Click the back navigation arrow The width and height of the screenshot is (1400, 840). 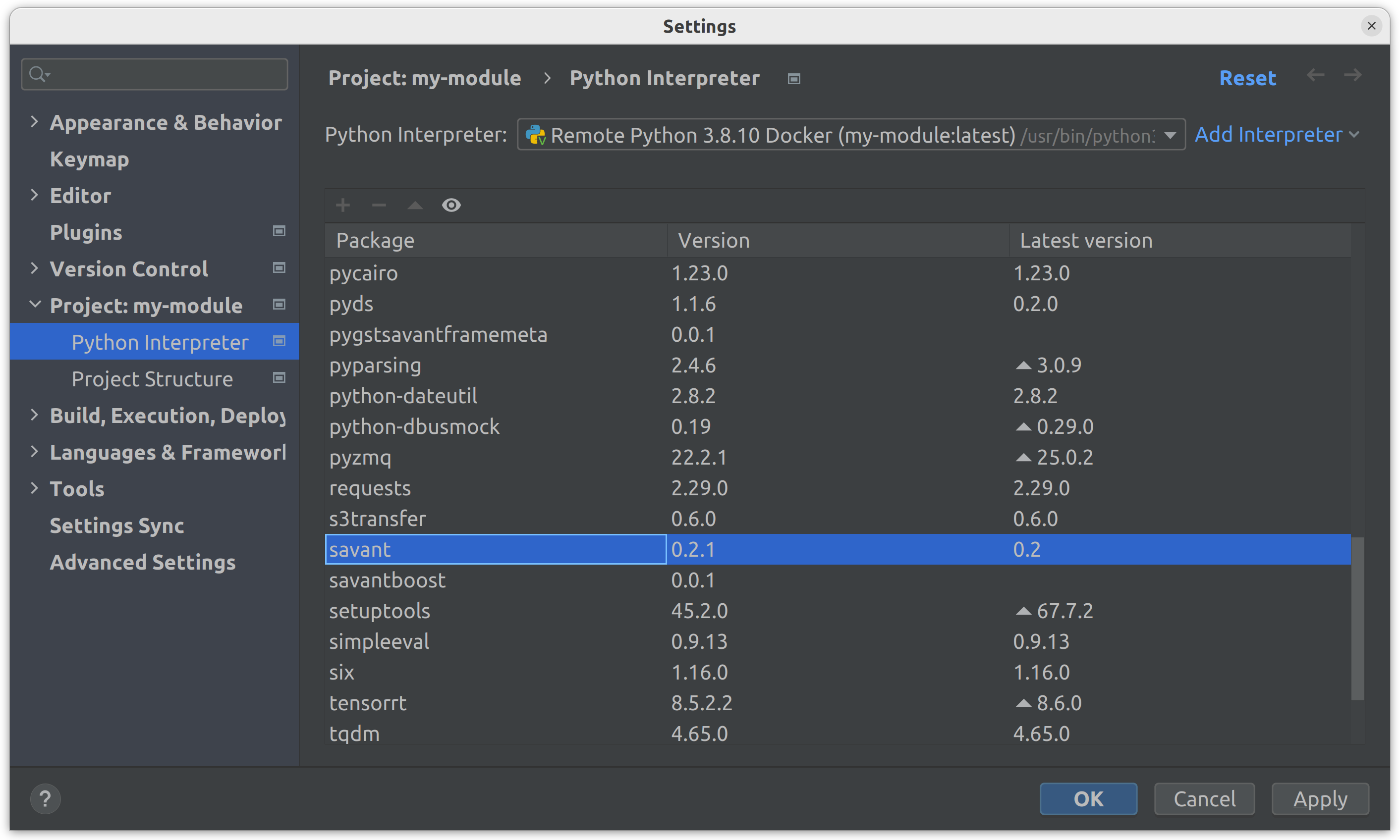(1315, 75)
